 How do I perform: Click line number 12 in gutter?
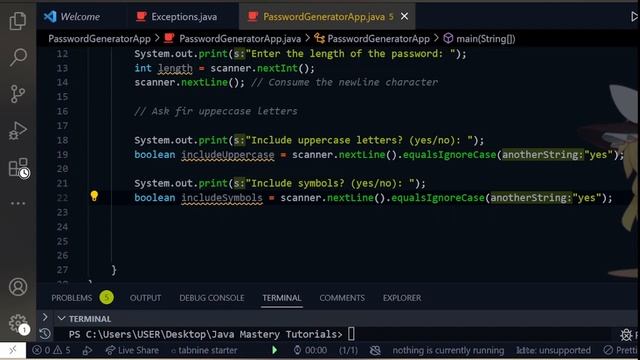(x=62, y=53)
